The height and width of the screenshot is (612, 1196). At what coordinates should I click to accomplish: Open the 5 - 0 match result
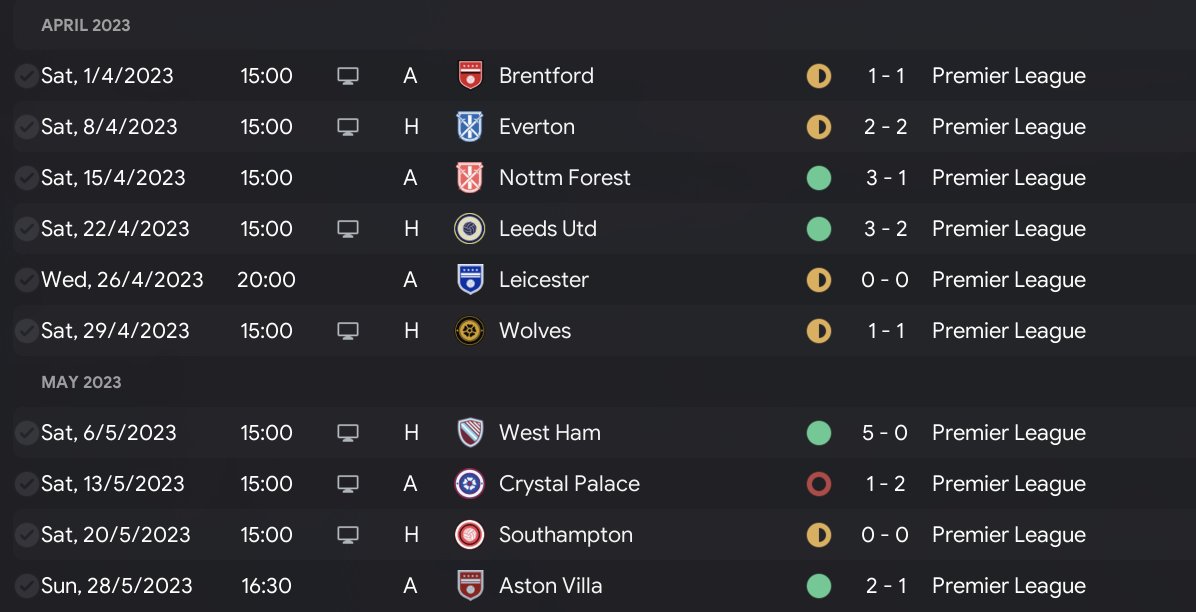(x=885, y=433)
